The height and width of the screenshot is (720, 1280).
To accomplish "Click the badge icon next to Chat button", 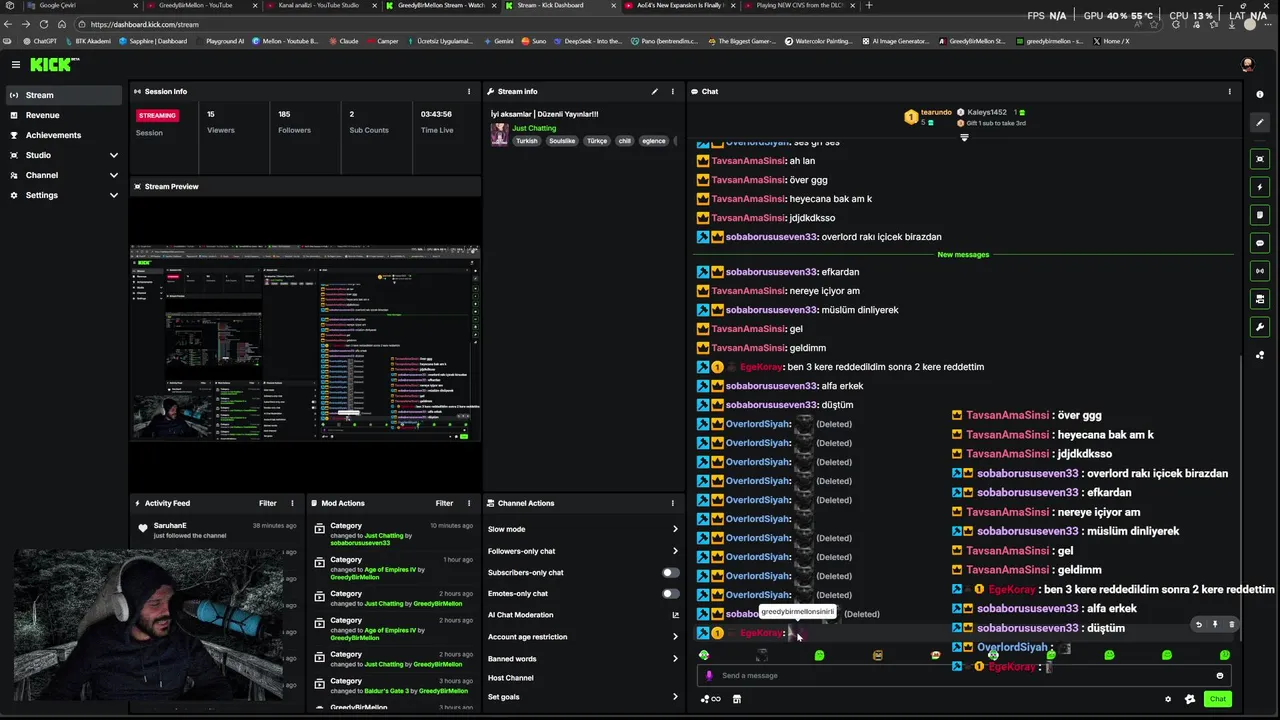I will tap(1190, 699).
